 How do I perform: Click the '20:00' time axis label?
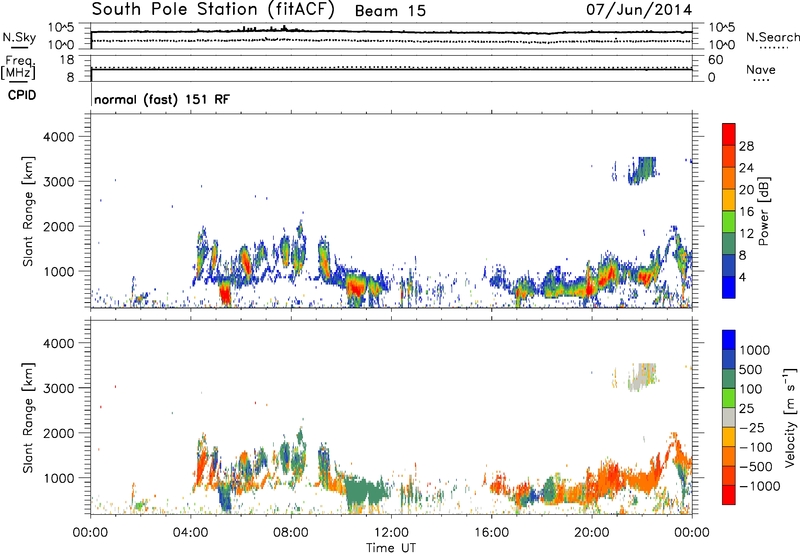coord(592,533)
